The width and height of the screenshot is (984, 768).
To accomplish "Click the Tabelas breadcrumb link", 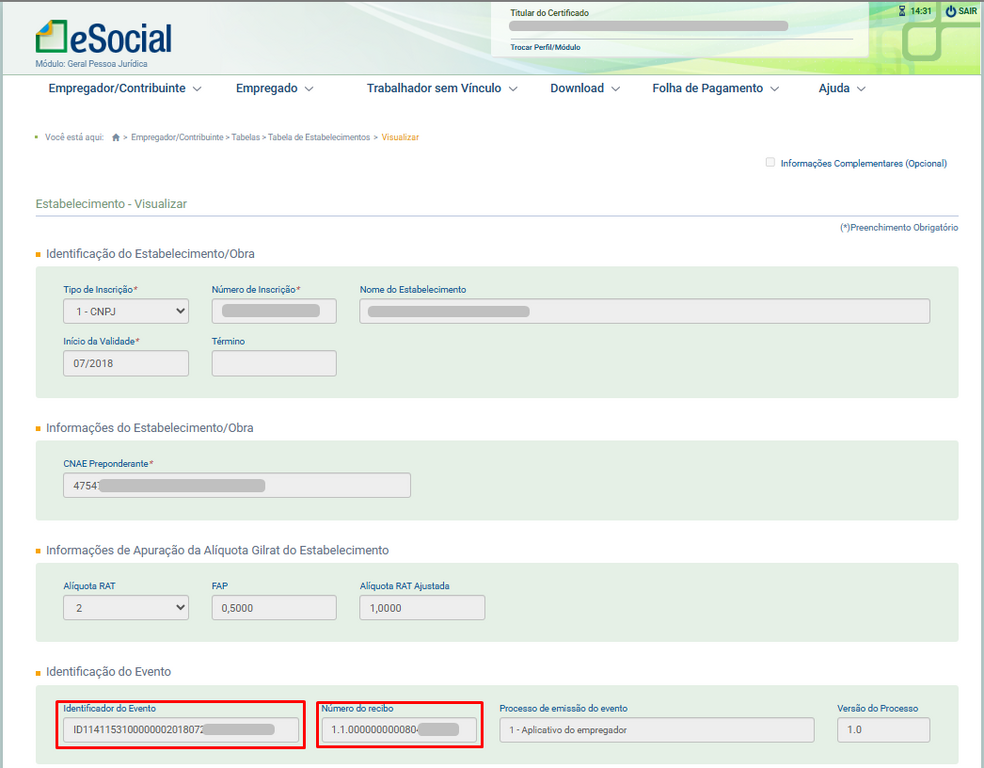I will pos(246,137).
